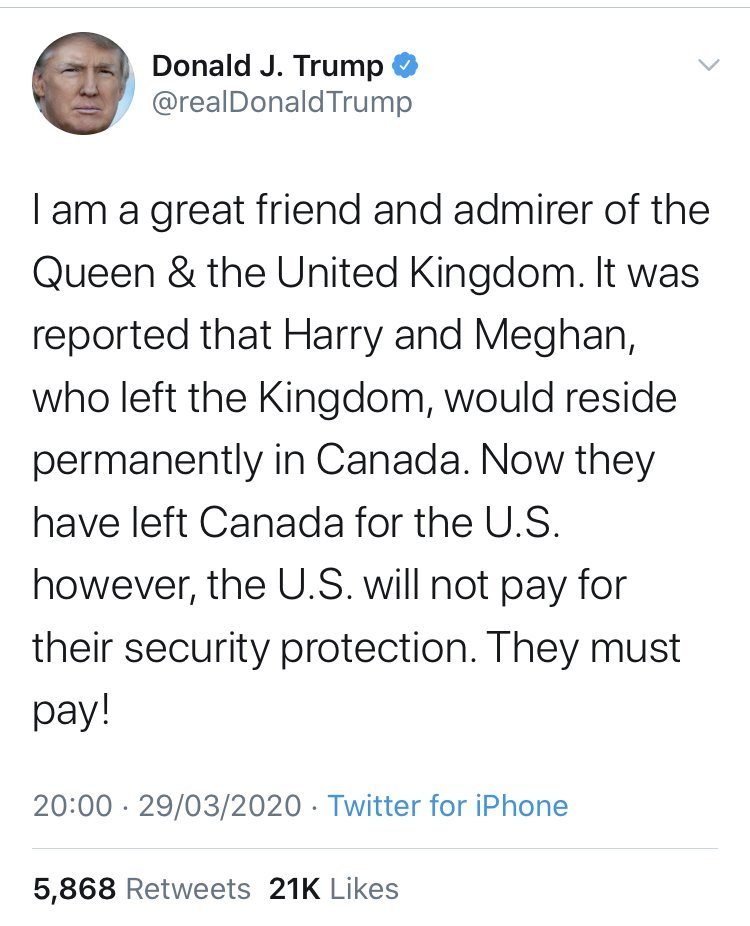Open Donald J. Trump's profile photo
Screen dimensions: 750x926
(x=83, y=83)
